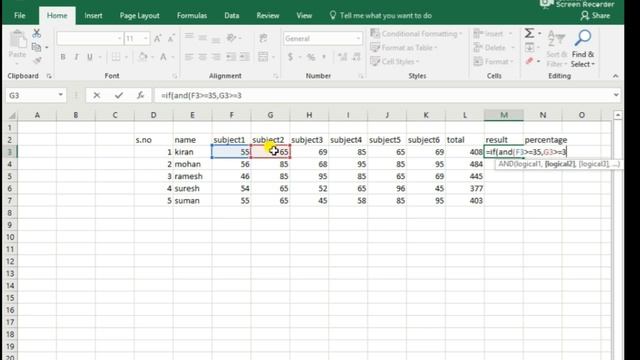Click the Increase Indent icon
Image resolution: width=640 pixels, height=360 pixels.
244,57
